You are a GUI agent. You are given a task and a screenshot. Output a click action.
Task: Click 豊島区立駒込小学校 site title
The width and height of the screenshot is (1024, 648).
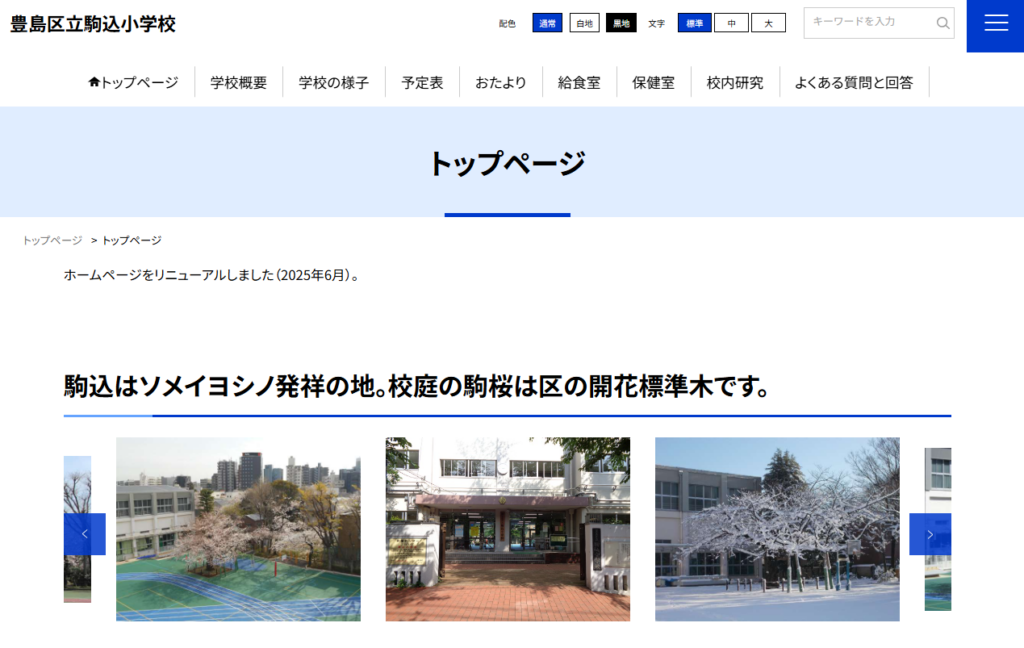[x=93, y=24]
